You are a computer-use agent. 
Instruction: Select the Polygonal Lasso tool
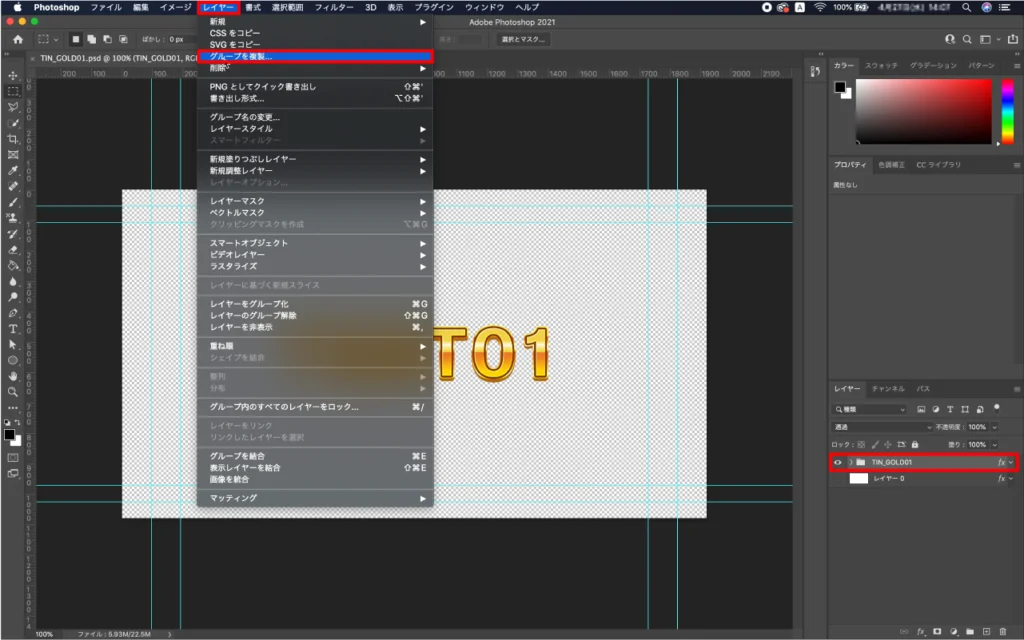click(12, 107)
